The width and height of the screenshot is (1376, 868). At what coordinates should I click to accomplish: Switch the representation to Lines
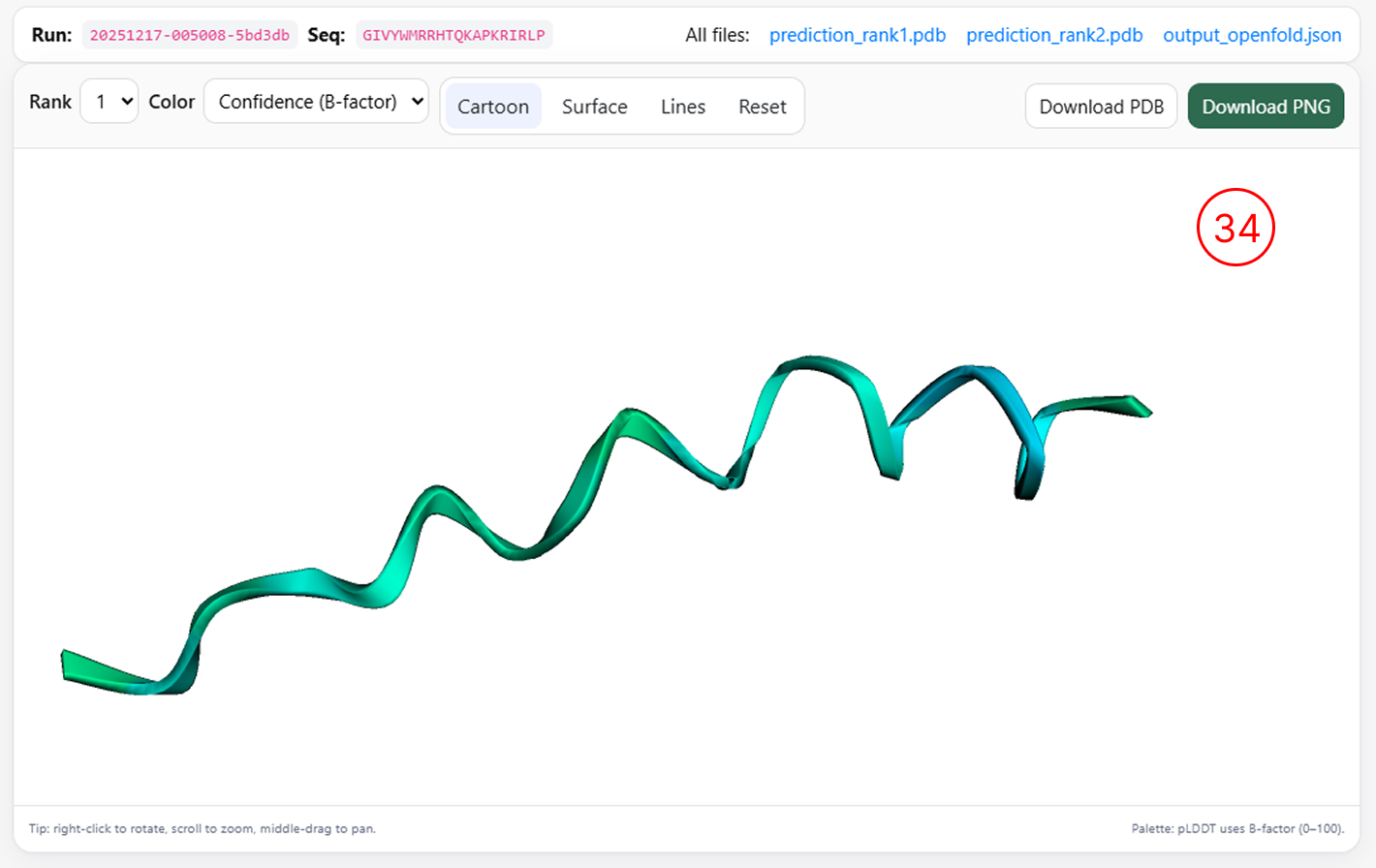(x=682, y=107)
